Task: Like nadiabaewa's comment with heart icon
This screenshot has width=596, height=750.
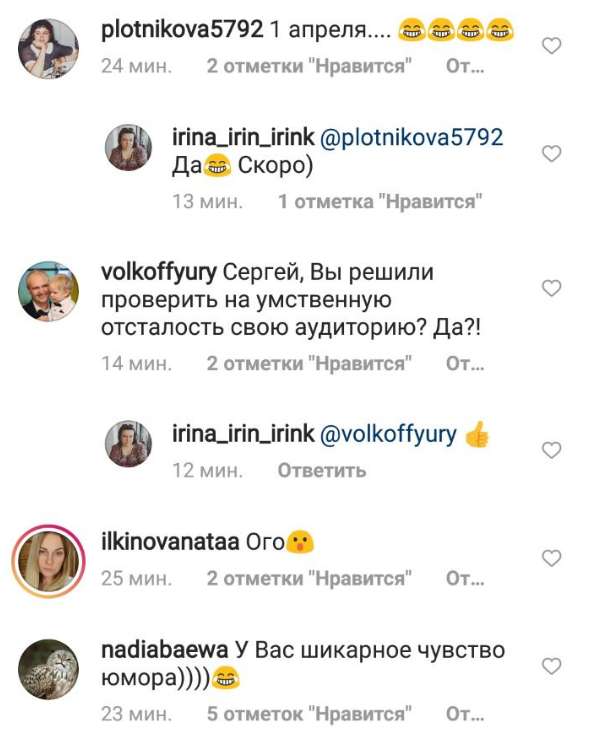Action: pos(552,666)
